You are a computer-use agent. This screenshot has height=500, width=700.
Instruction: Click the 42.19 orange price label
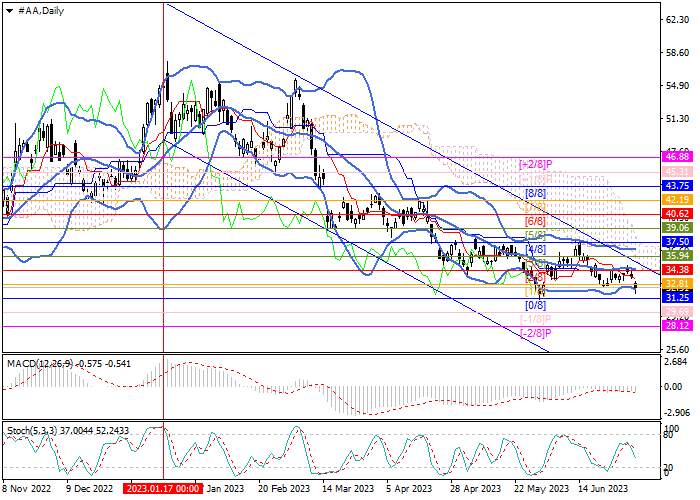pos(678,200)
